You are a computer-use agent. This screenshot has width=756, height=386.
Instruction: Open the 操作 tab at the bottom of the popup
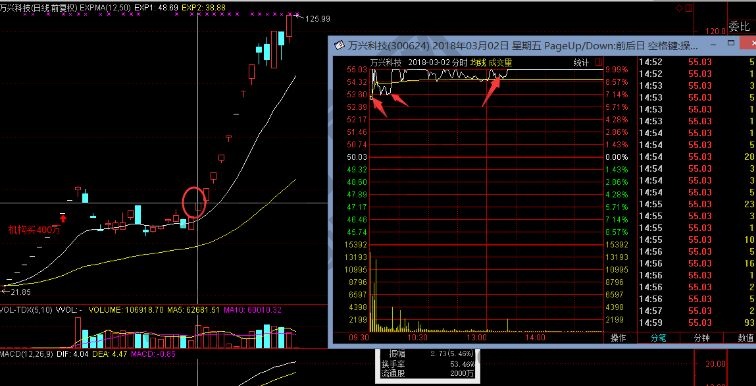click(x=619, y=338)
